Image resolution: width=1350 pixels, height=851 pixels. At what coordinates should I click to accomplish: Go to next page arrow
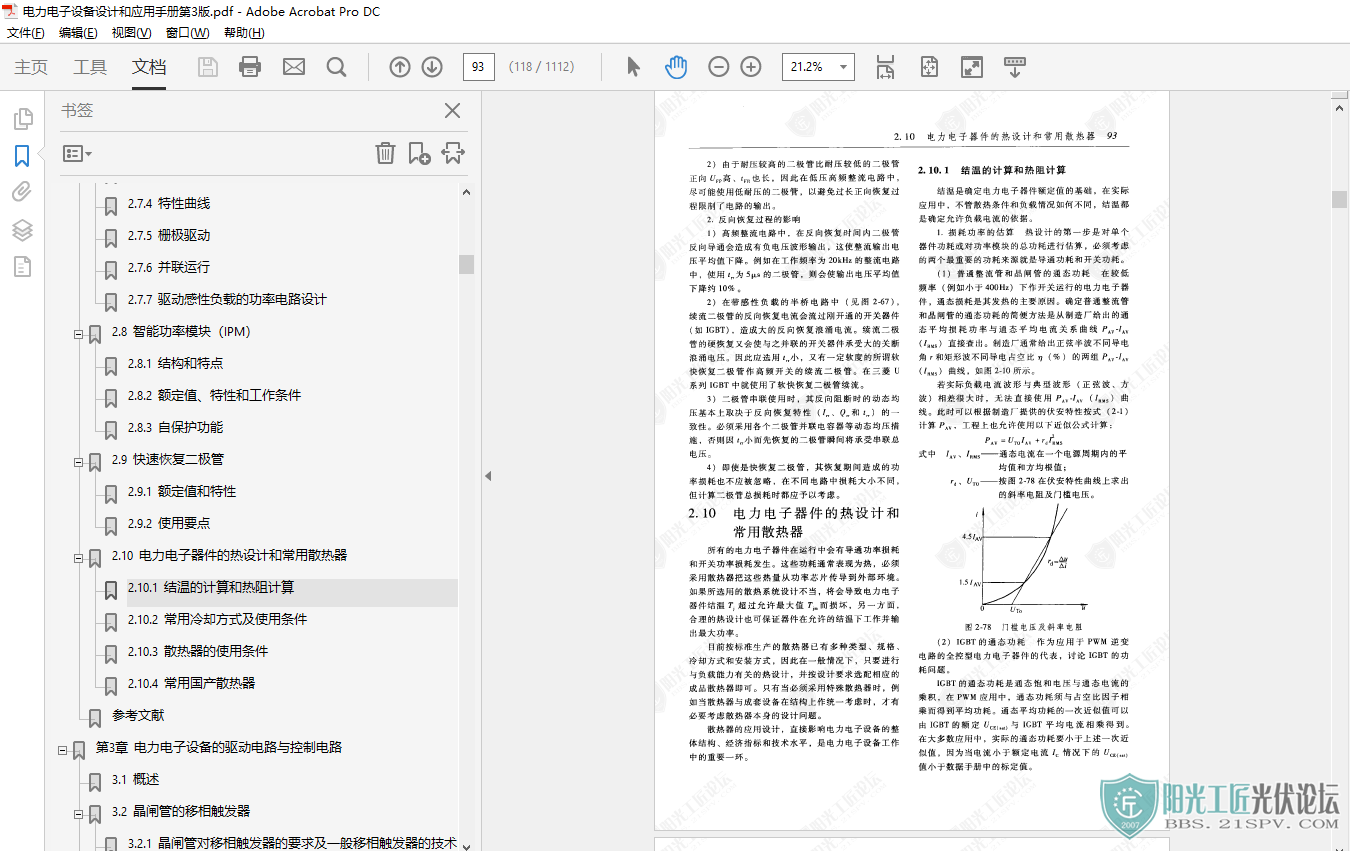[x=432, y=67]
